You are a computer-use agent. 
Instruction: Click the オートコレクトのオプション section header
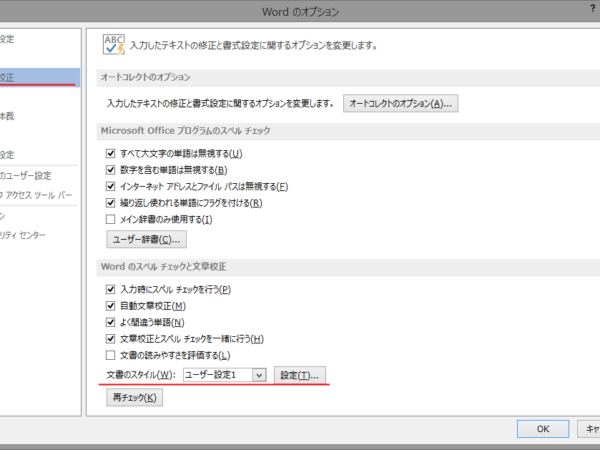[145, 77]
